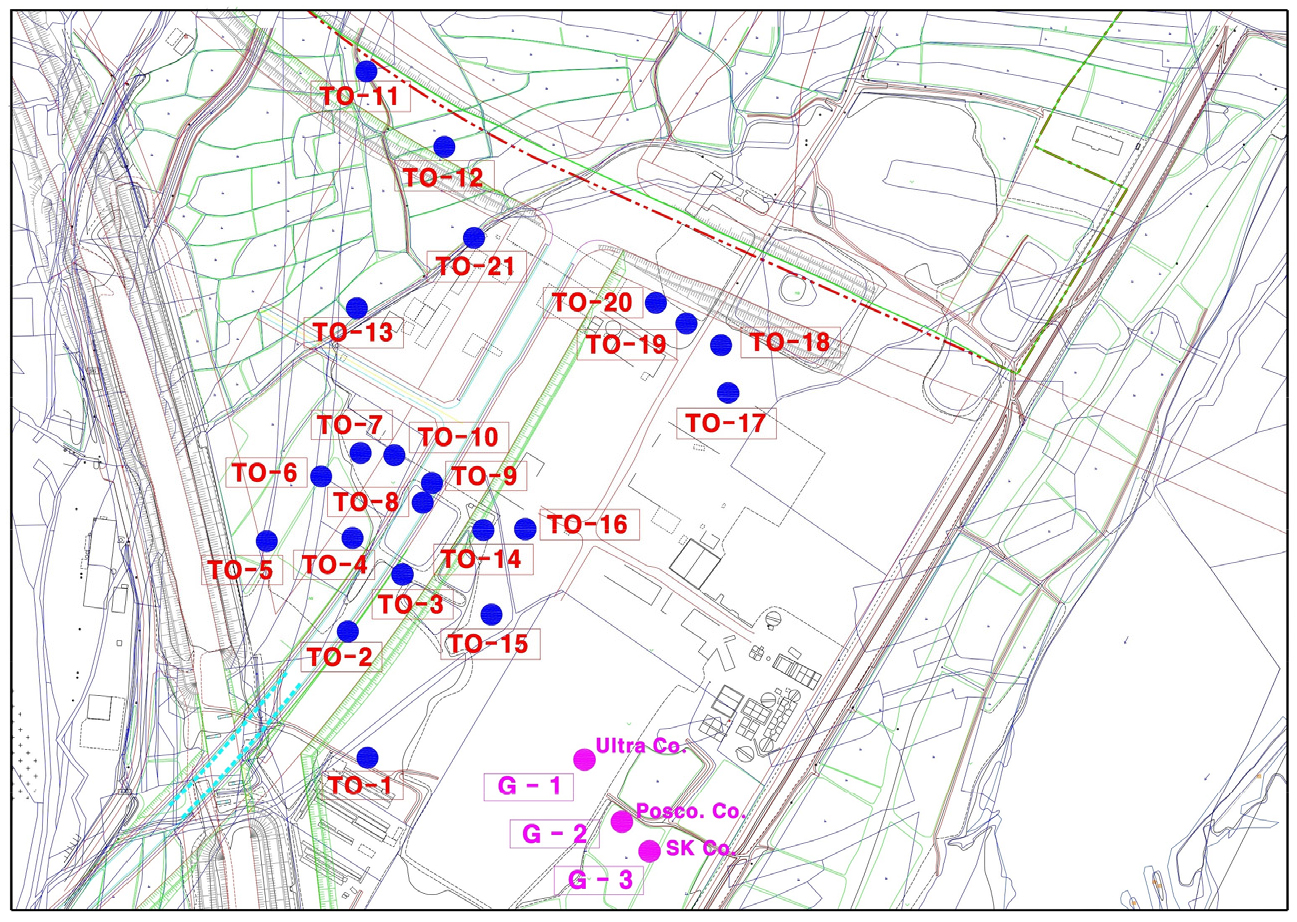Click the blue marker for TO-21
The width and height of the screenshot is (1297, 922).
pos(474,237)
